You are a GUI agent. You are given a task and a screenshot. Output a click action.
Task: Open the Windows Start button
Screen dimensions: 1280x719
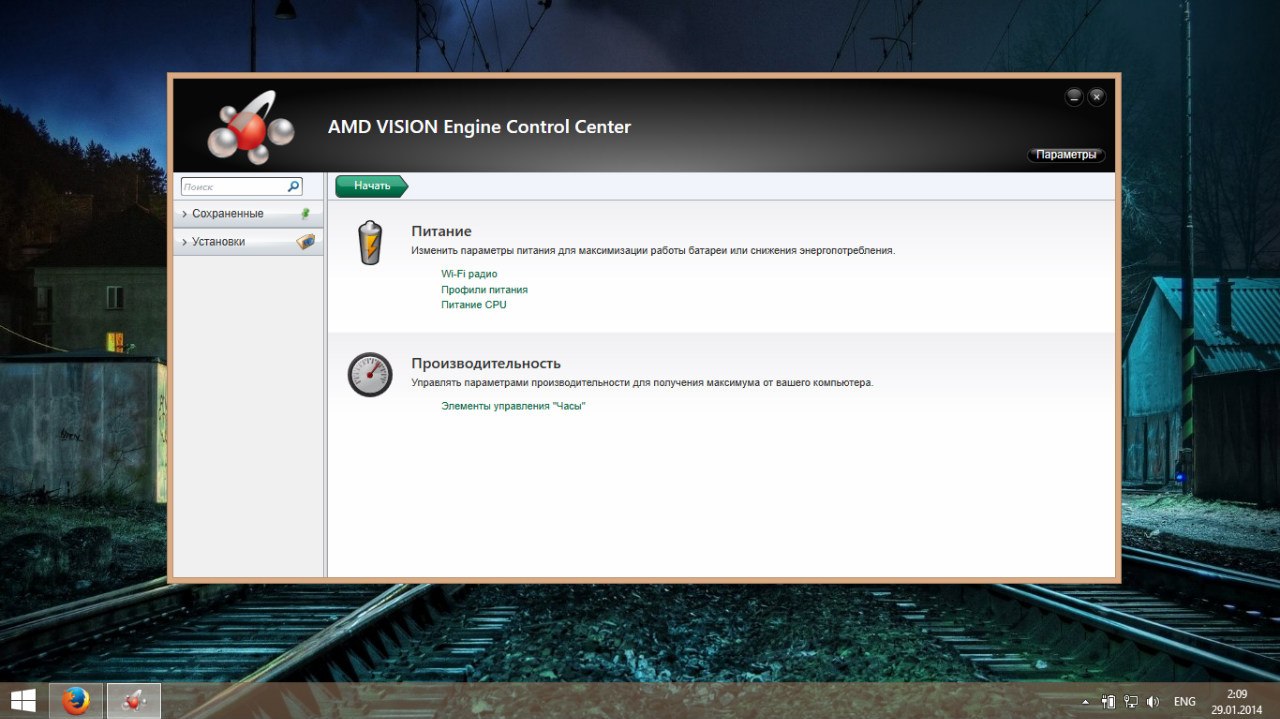pyautogui.click(x=23, y=701)
